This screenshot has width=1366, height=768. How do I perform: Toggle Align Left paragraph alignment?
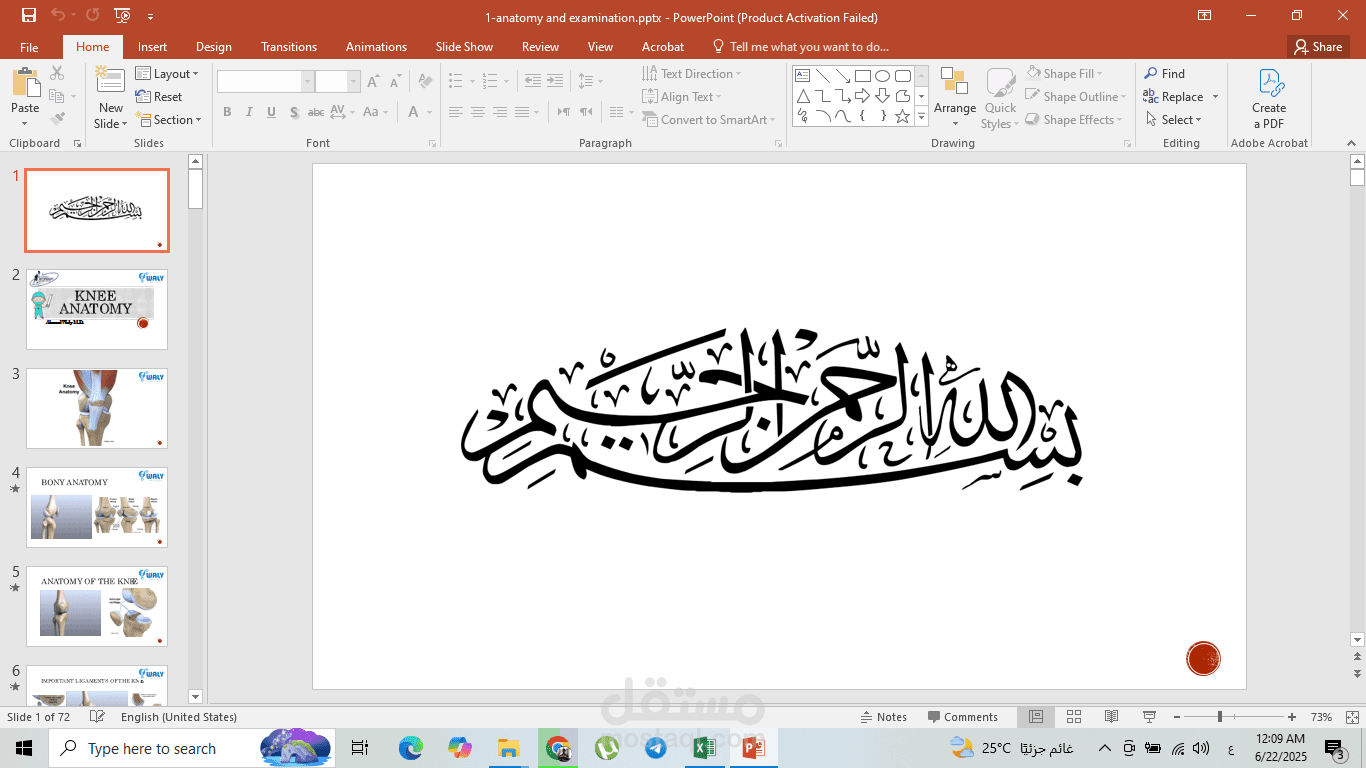tap(456, 112)
